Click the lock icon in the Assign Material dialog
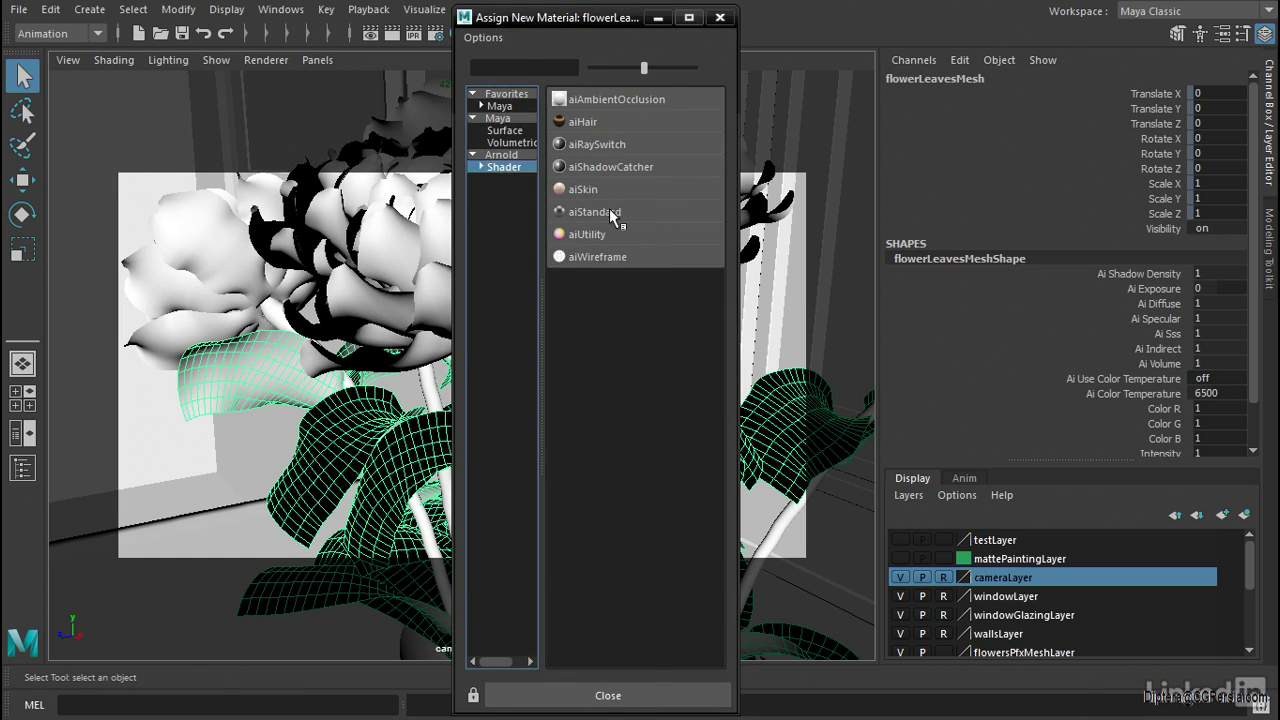 473,695
